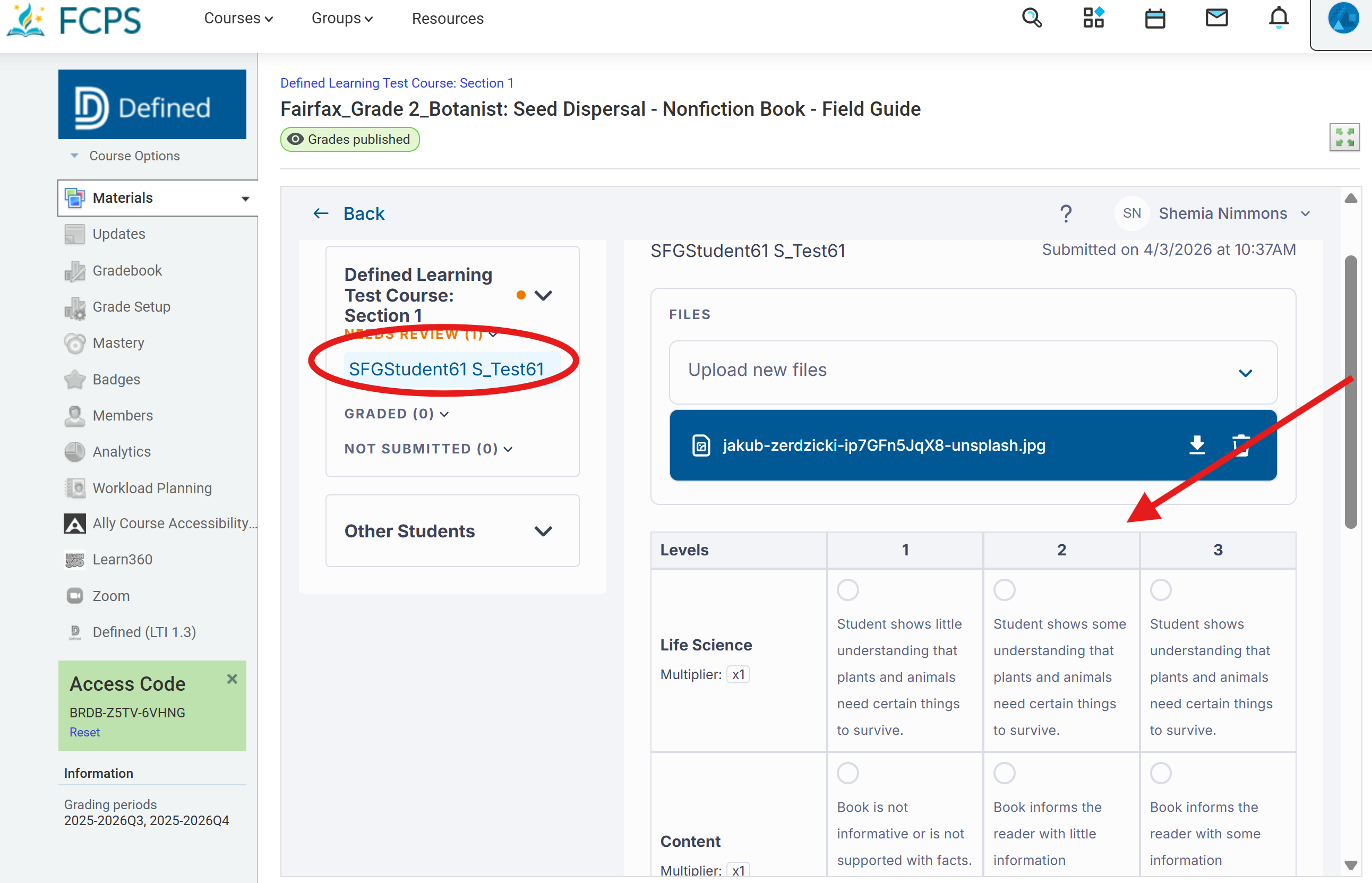Open Ally Course Accessibility report
Viewport: 1372px width, 883px height.
pyautogui.click(x=174, y=524)
